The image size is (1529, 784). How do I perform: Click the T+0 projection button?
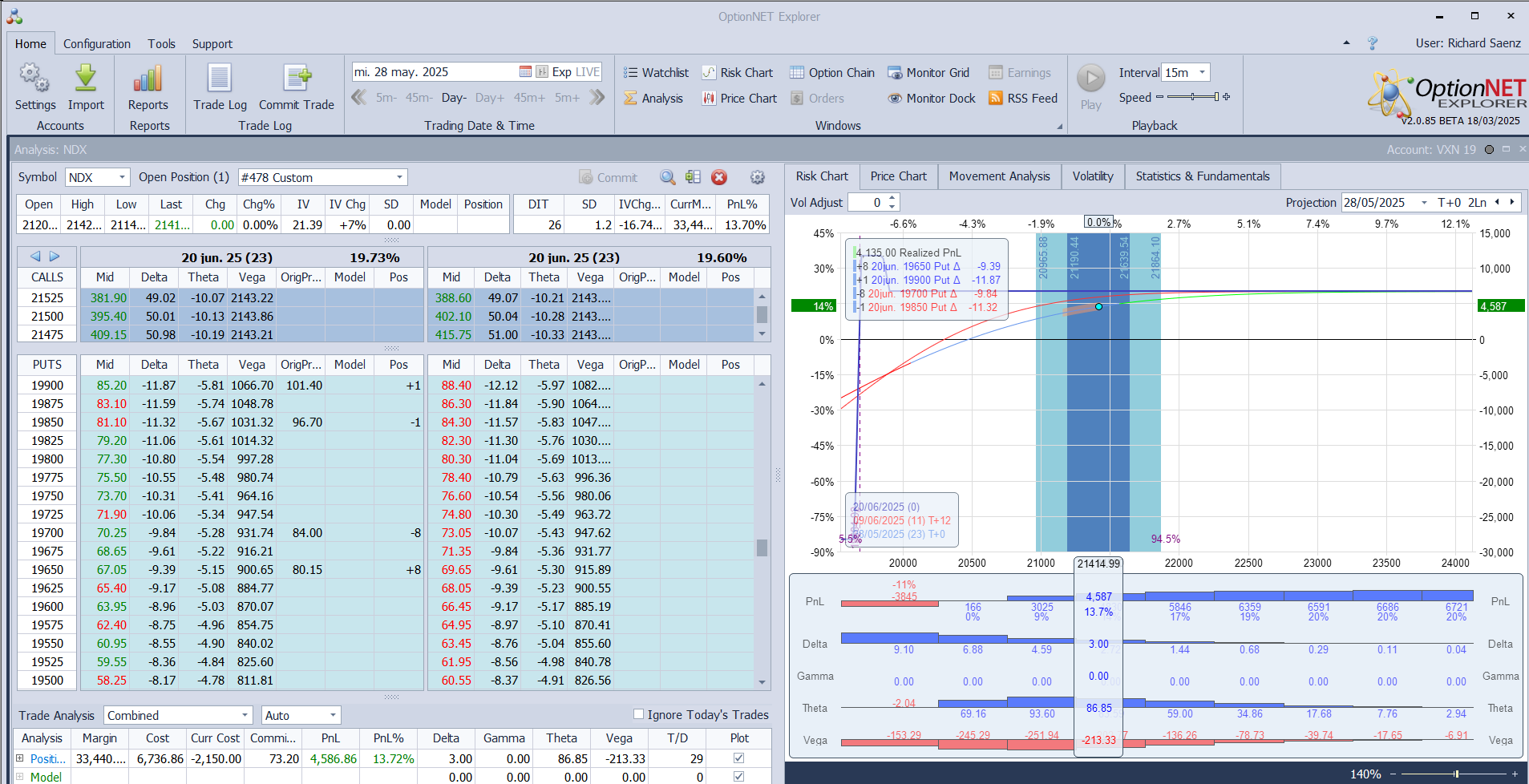(1449, 203)
